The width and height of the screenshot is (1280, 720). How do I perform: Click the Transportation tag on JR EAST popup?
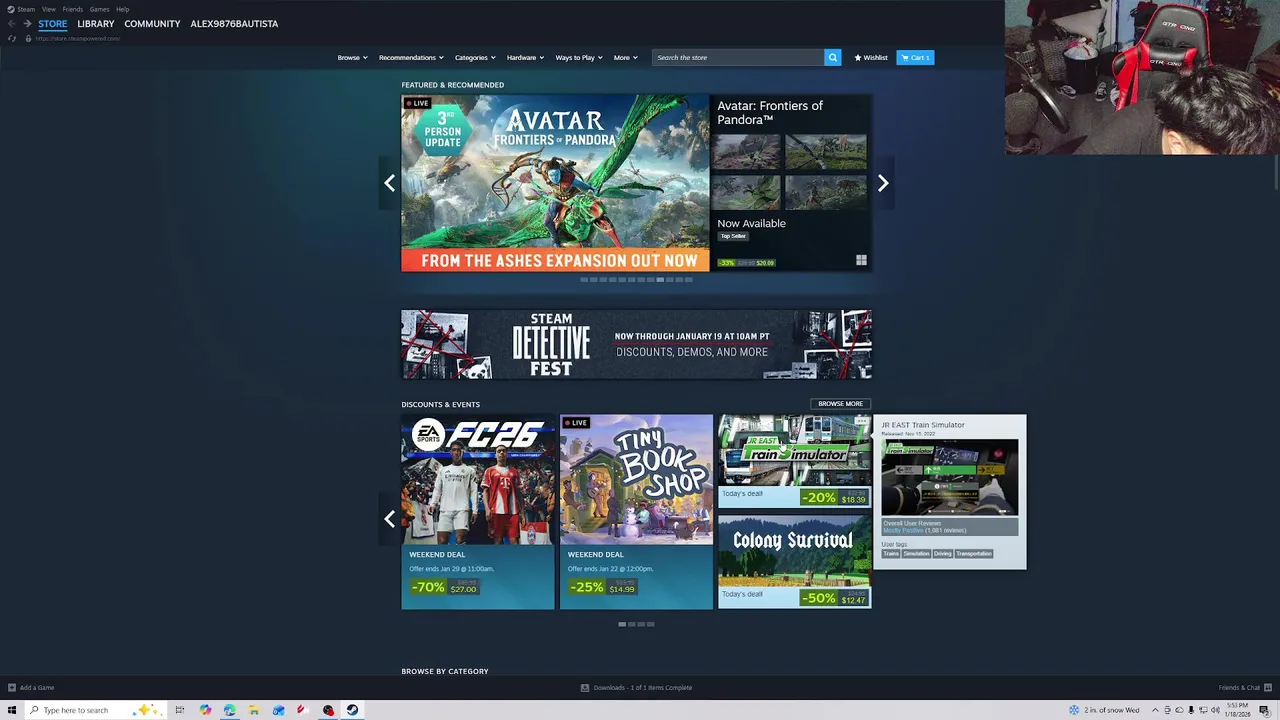[x=974, y=553]
